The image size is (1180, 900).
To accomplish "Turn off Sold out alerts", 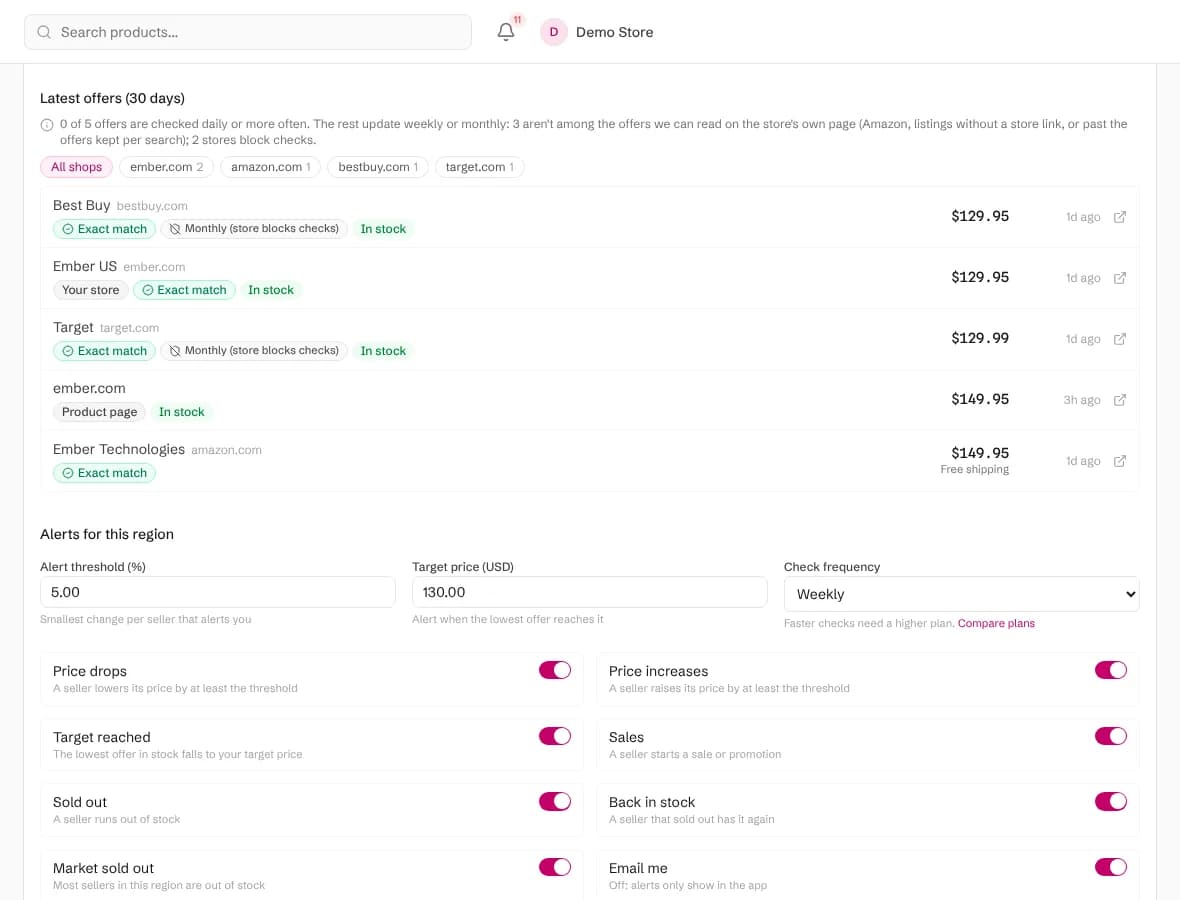I will 555,801.
